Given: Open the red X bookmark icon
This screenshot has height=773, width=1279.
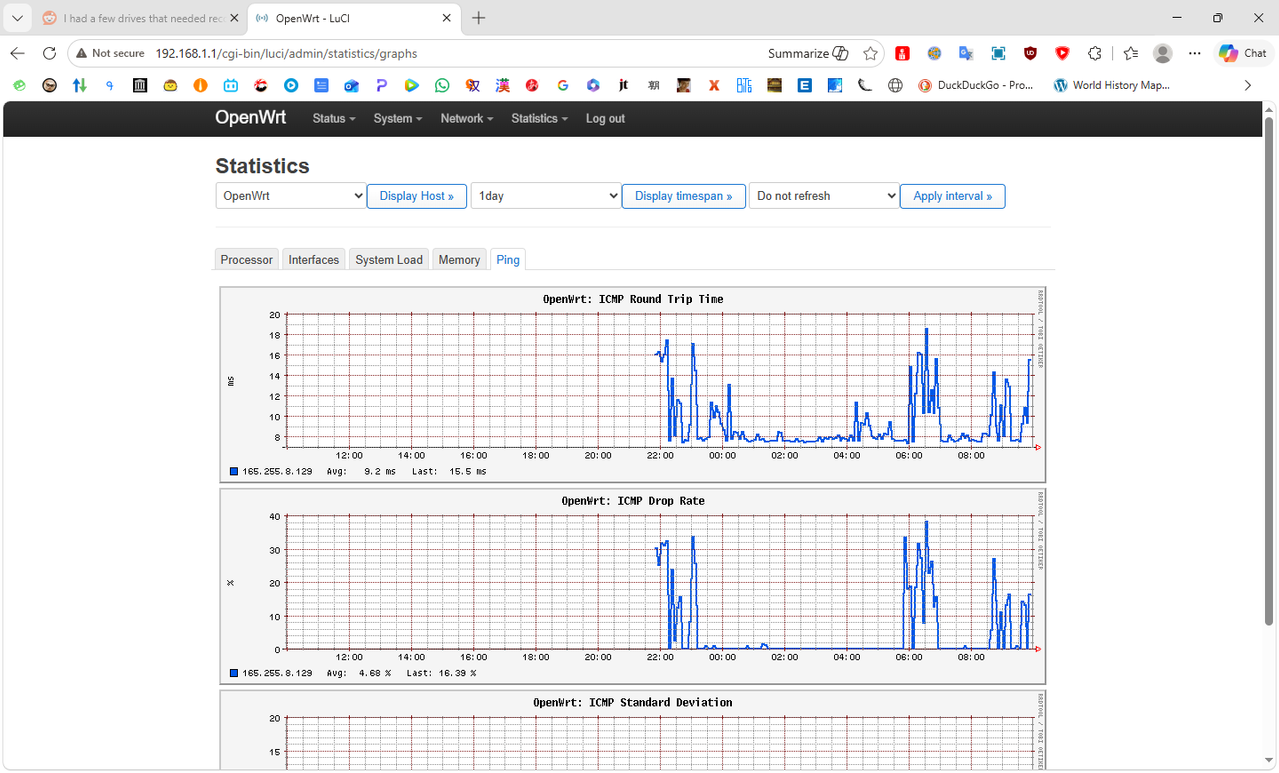Looking at the screenshot, I should [714, 86].
